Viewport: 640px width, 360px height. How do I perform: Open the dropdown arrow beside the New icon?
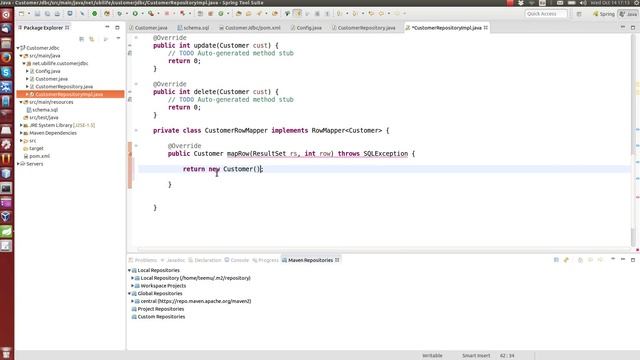[29, 13]
